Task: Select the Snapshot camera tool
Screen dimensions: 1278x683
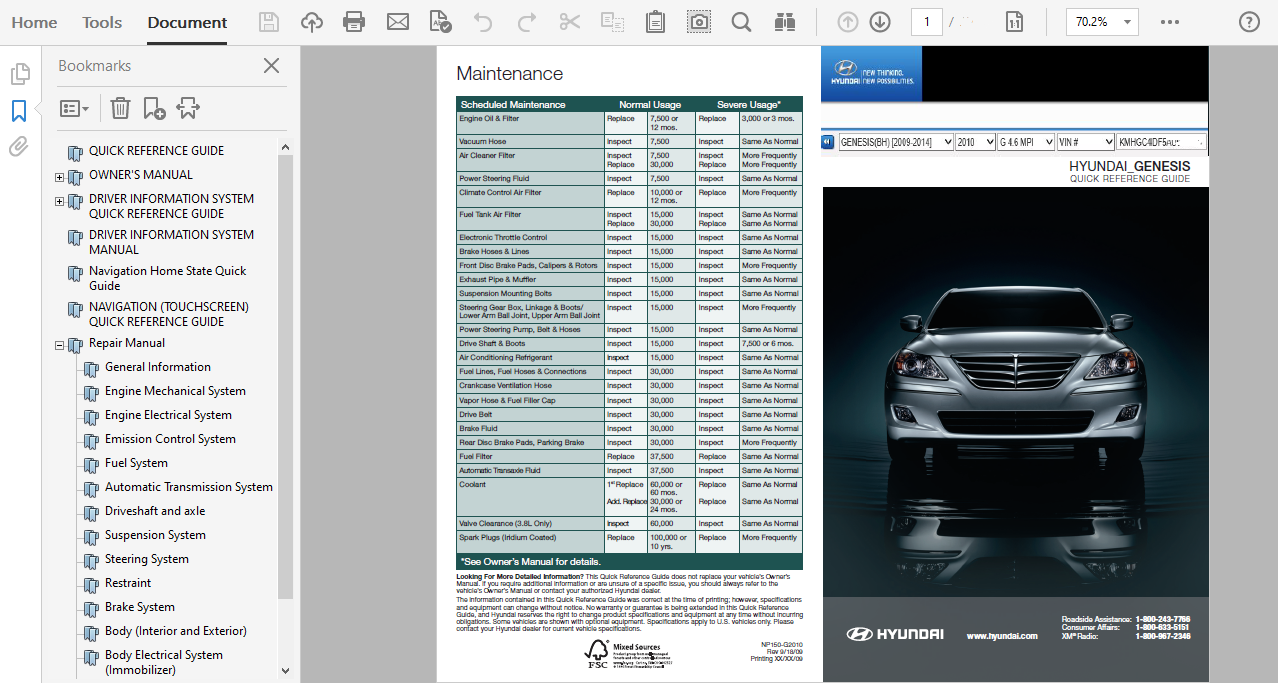Action: 697,20
